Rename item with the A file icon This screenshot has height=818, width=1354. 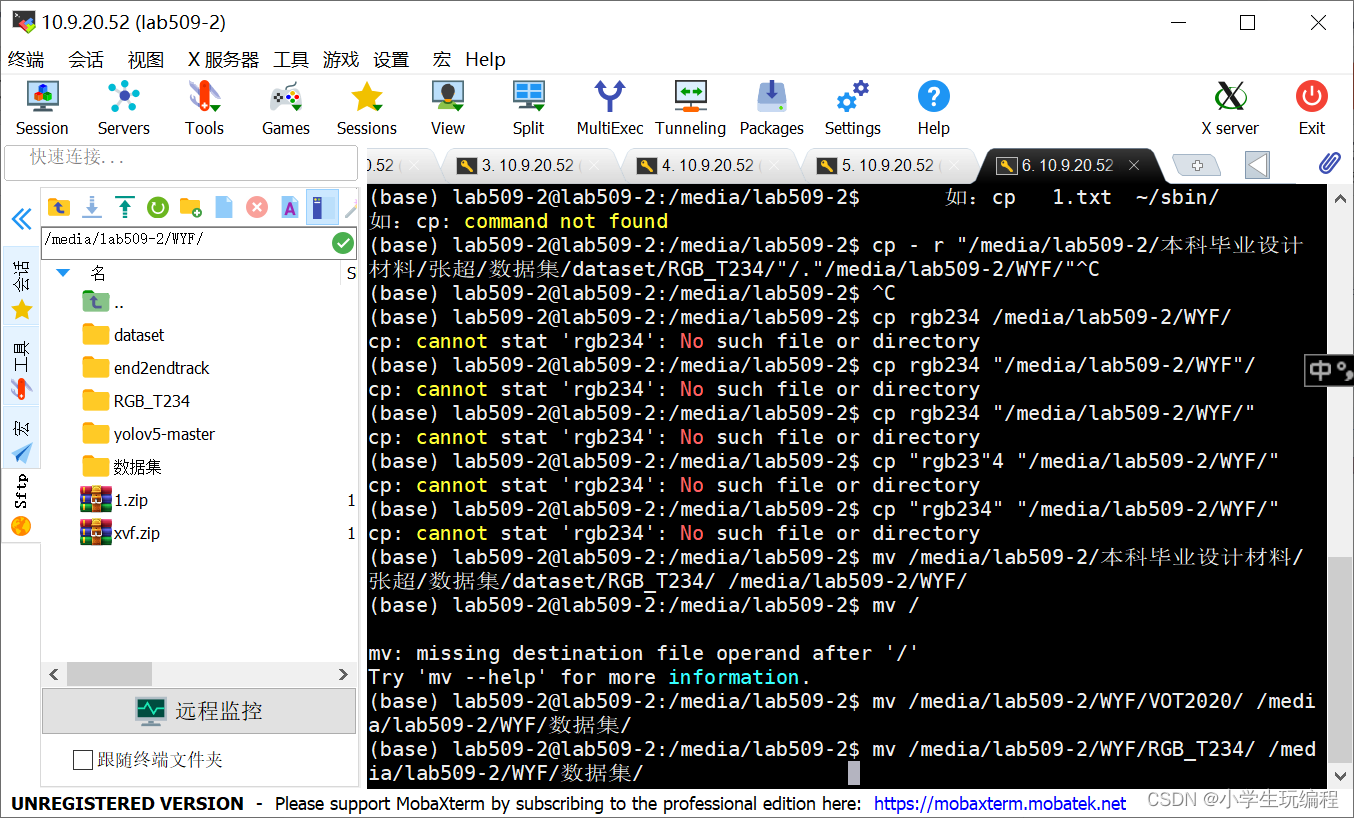[289, 207]
